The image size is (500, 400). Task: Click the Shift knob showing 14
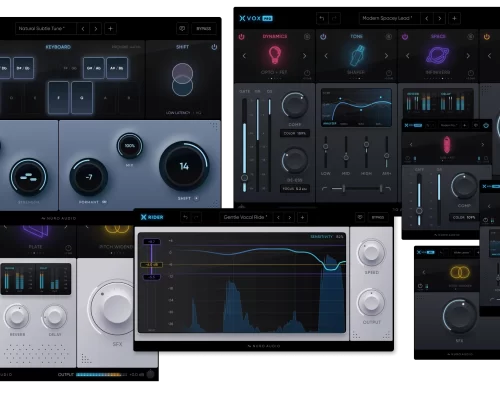click(x=184, y=166)
